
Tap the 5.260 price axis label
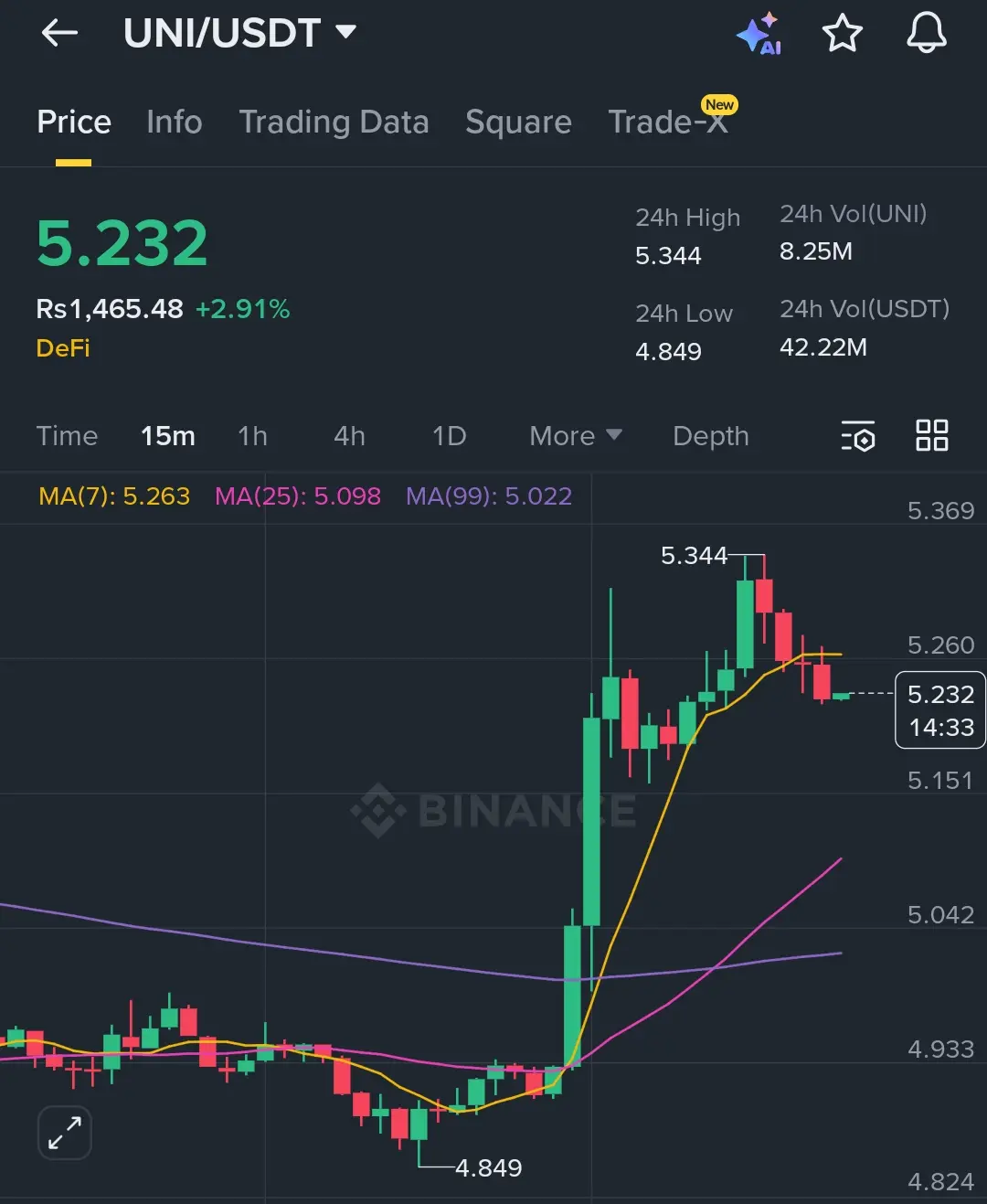click(940, 645)
